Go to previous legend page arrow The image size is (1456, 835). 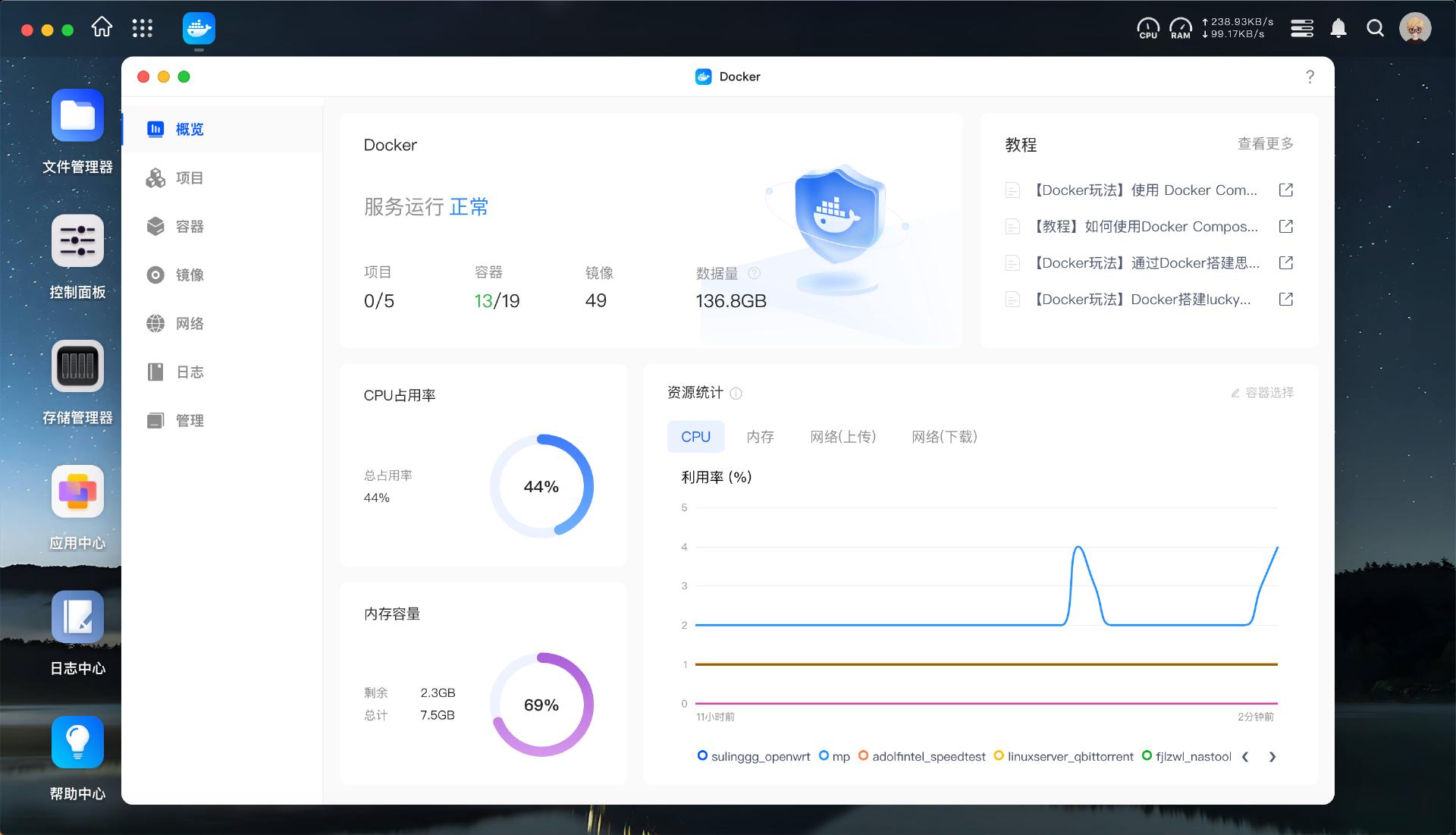click(x=1245, y=757)
